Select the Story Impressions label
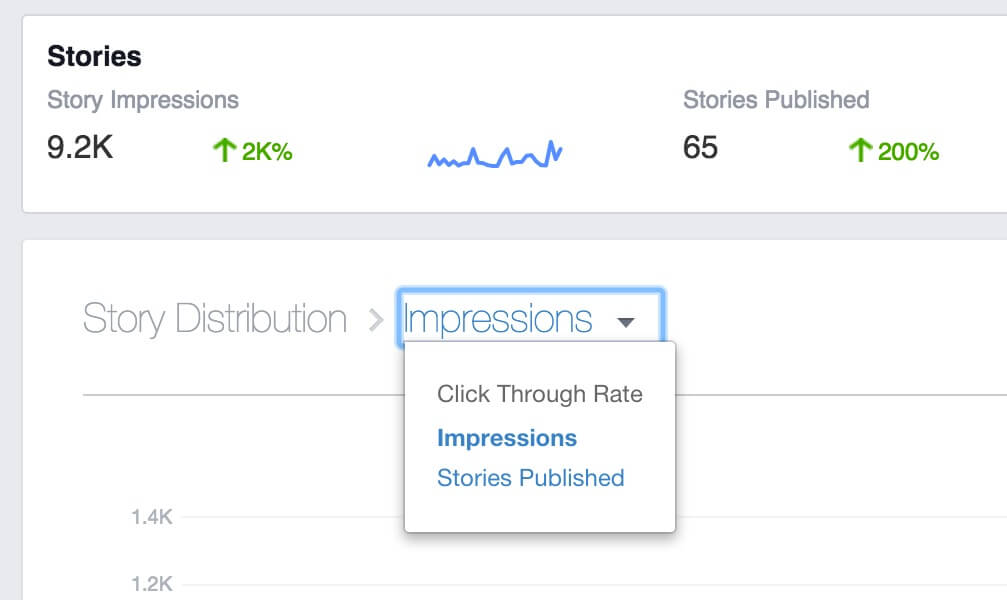 pyautogui.click(x=143, y=100)
